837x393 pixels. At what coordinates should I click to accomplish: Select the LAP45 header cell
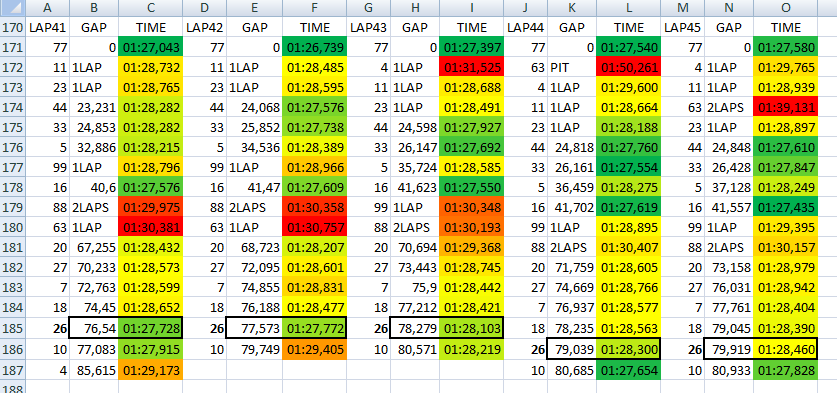[683, 27]
